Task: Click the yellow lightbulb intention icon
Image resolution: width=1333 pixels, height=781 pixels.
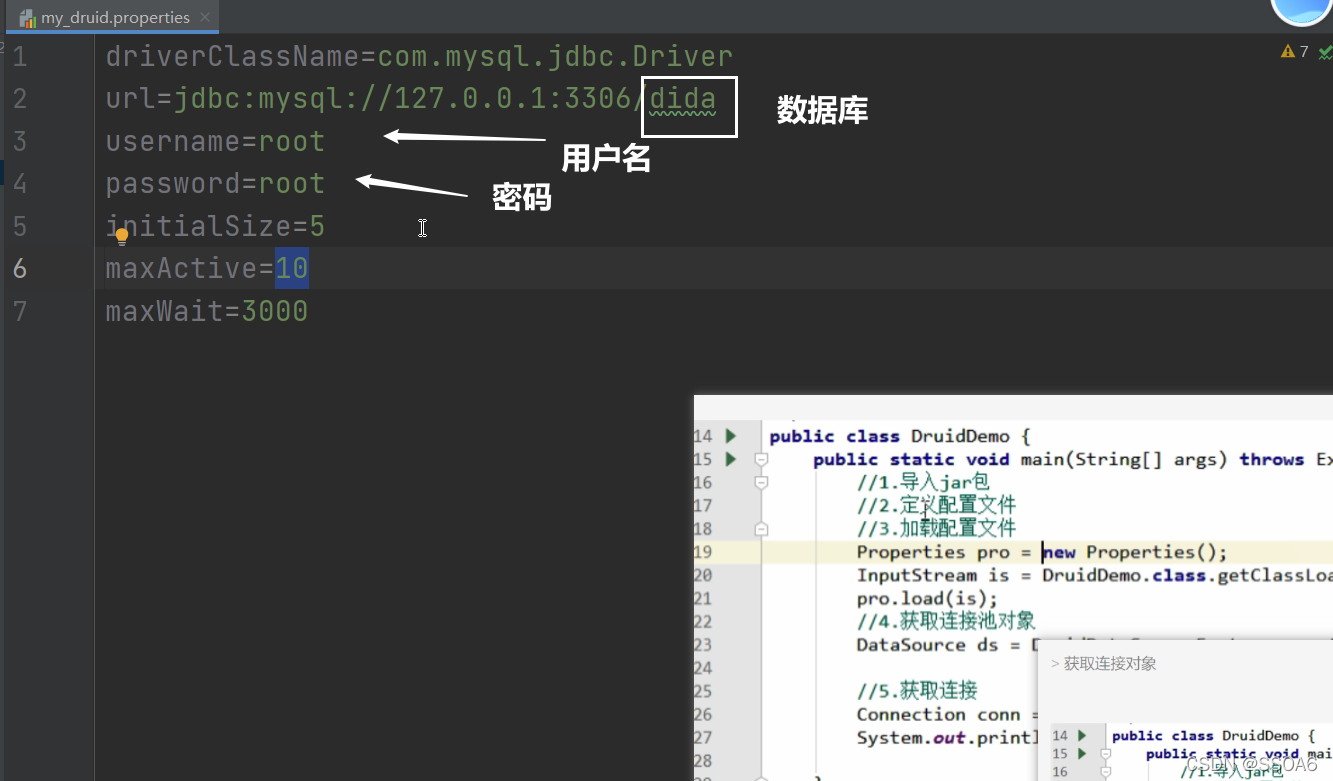Action: (x=122, y=237)
